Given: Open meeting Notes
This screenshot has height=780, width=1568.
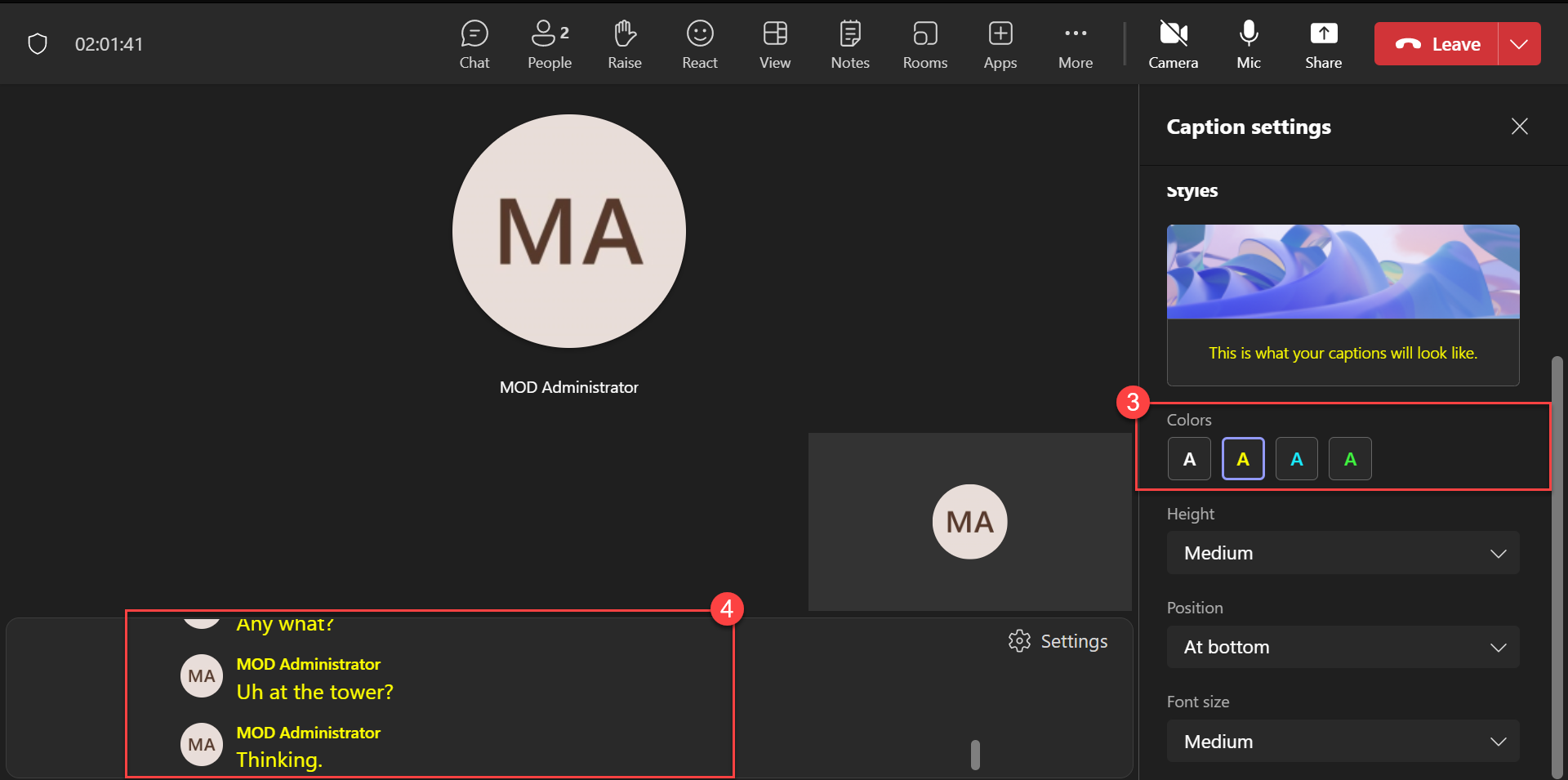Looking at the screenshot, I should point(849,44).
